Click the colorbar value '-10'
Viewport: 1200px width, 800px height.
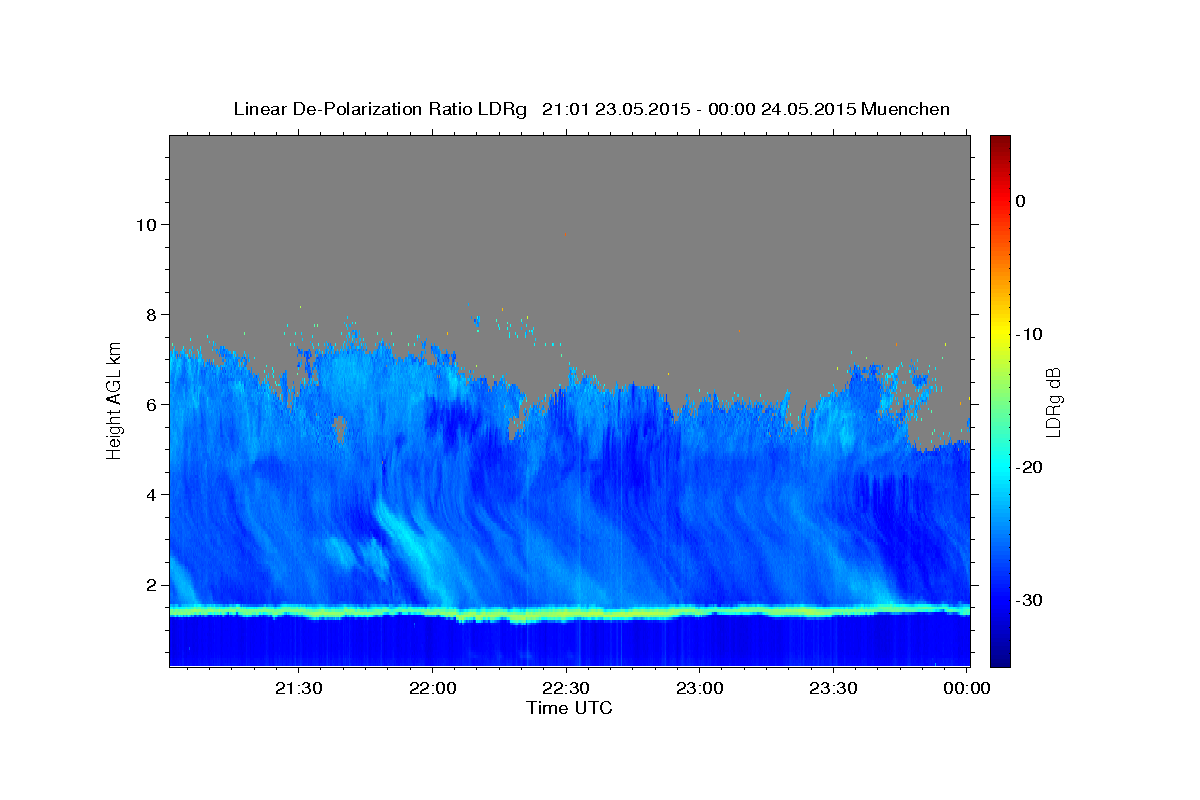click(1029, 334)
